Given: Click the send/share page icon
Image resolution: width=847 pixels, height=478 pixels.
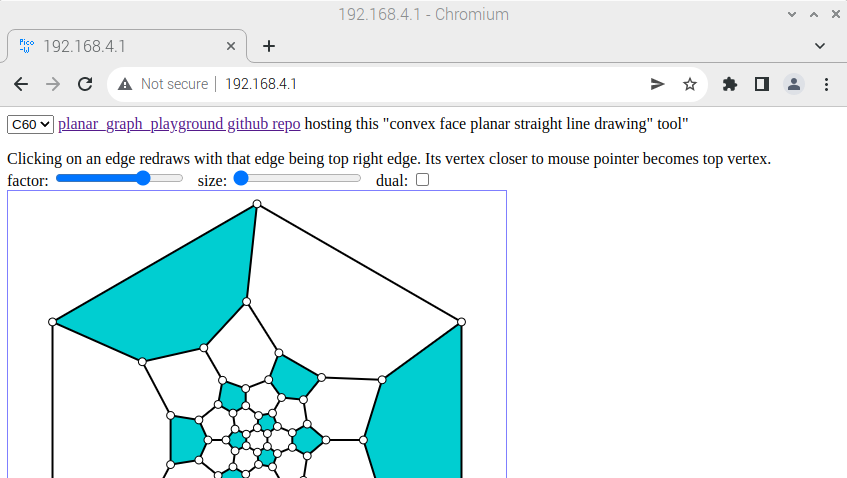Looking at the screenshot, I should pos(657,84).
